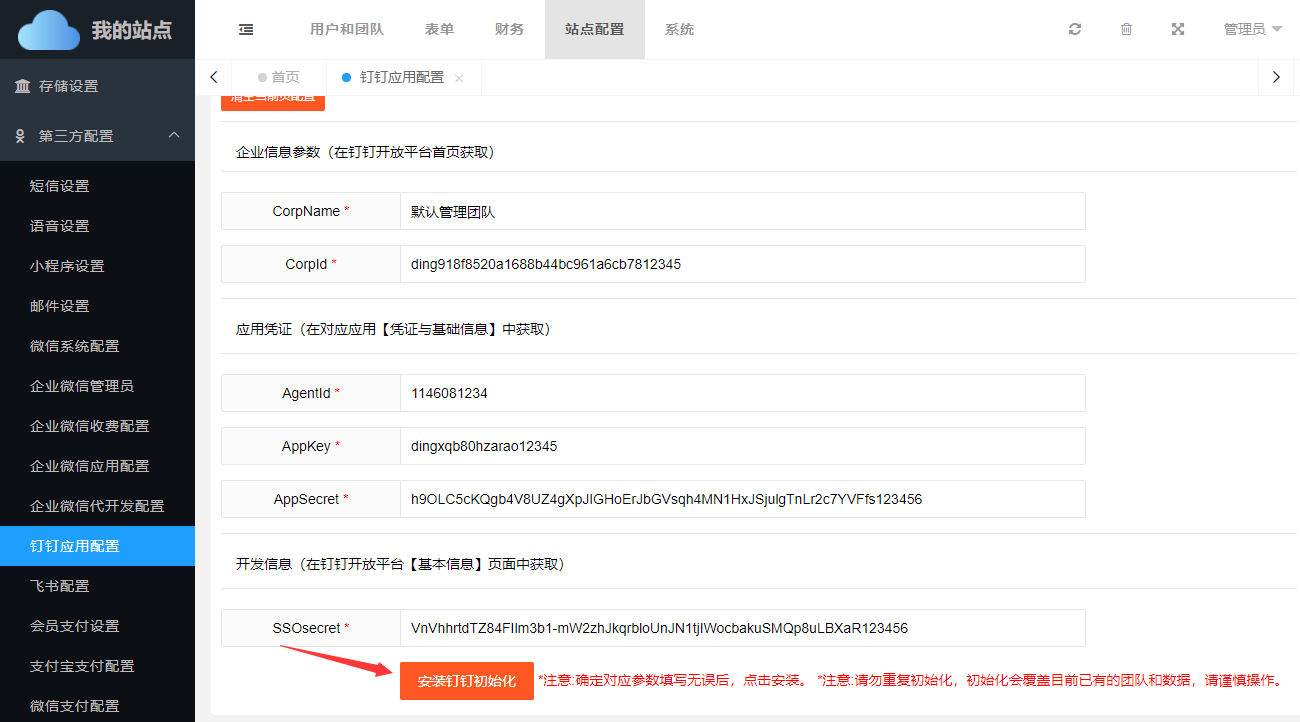This screenshot has width=1300, height=722.
Task: Select 企业微信应用配置 in the sidebar
Action: [x=89, y=466]
